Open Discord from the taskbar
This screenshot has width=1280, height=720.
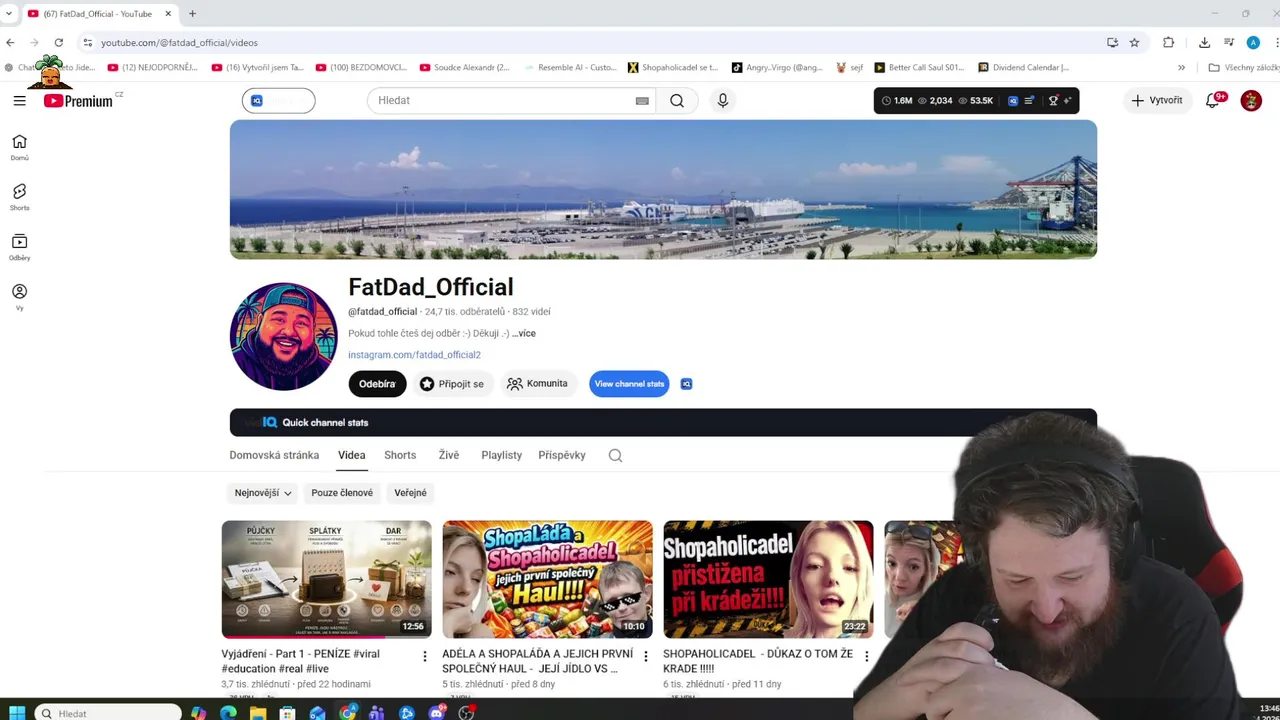click(436, 713)
